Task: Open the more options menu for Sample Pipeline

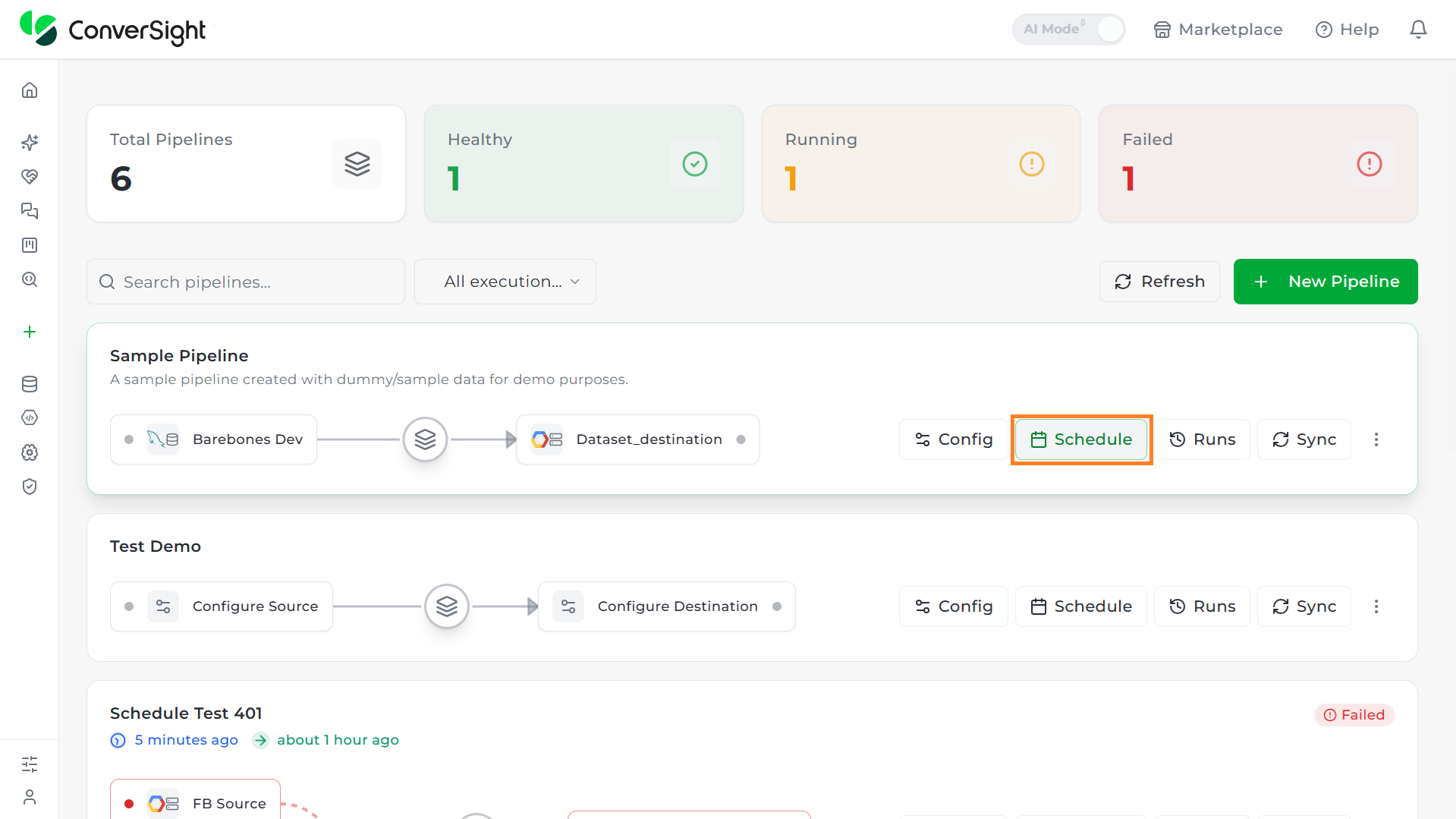Action: [x=1376, y=439]
